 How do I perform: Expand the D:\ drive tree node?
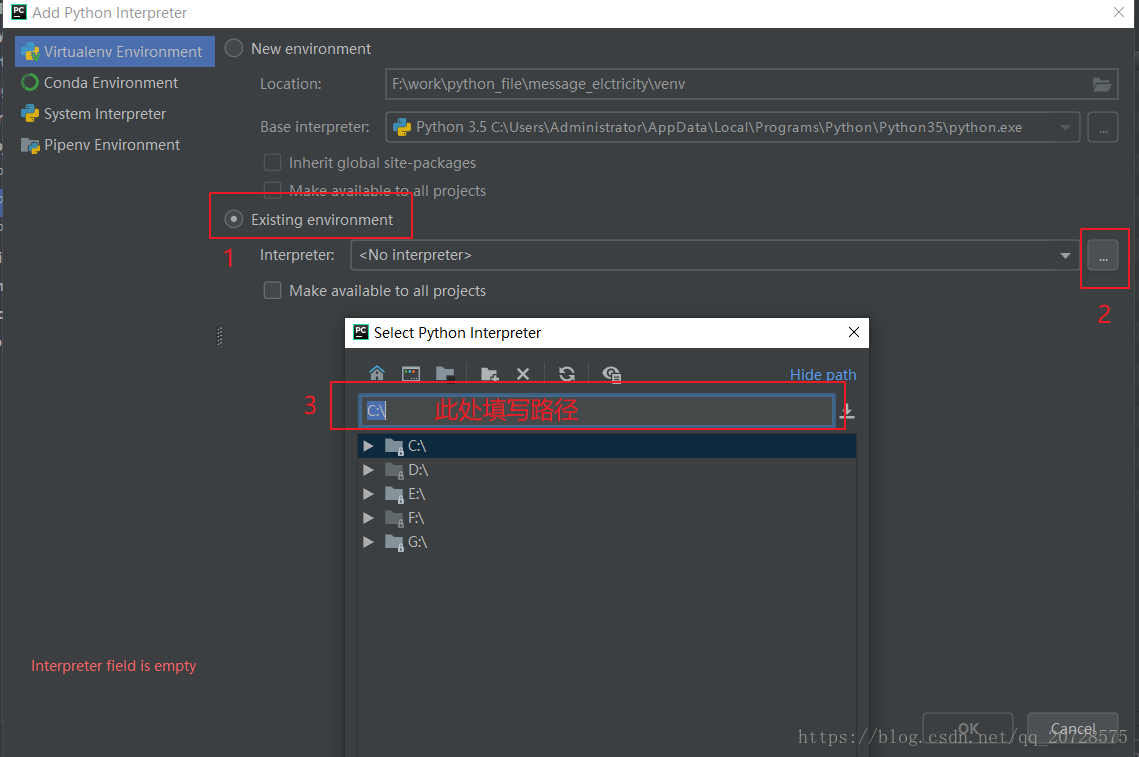tap(368, 470)
